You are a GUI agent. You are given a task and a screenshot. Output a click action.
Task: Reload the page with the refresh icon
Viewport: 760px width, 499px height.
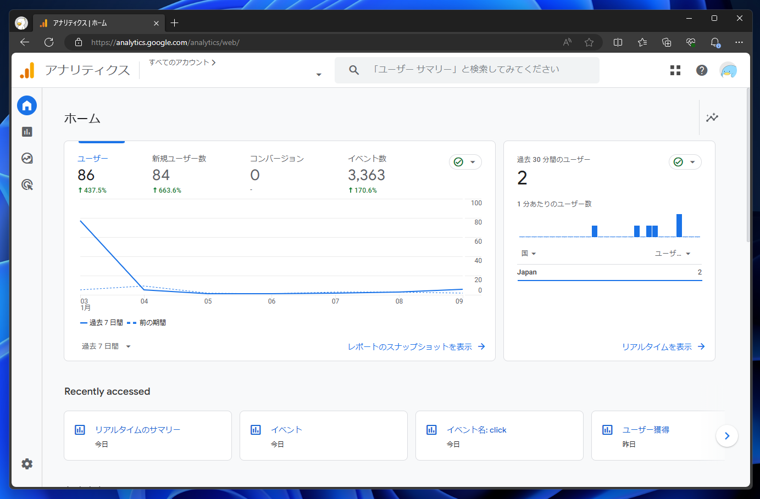click(49, 42)
